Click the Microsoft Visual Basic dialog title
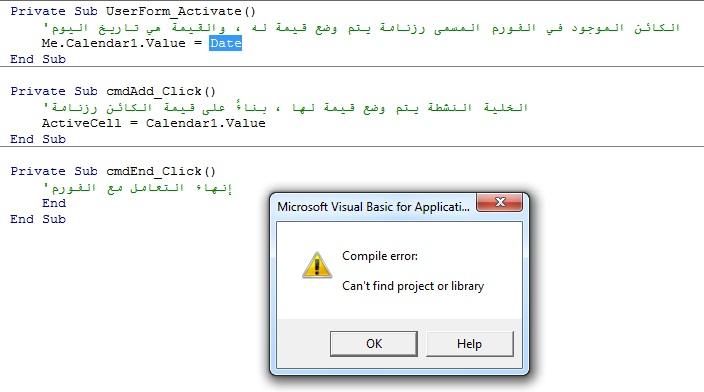The image size is (704, 392). [373, 207]
